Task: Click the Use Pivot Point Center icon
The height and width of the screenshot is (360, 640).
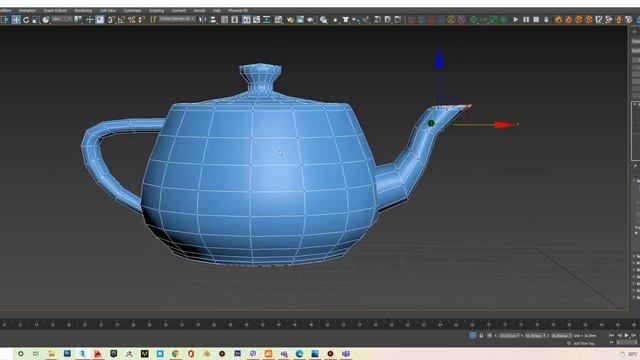Action: click(x=78, y=20)
